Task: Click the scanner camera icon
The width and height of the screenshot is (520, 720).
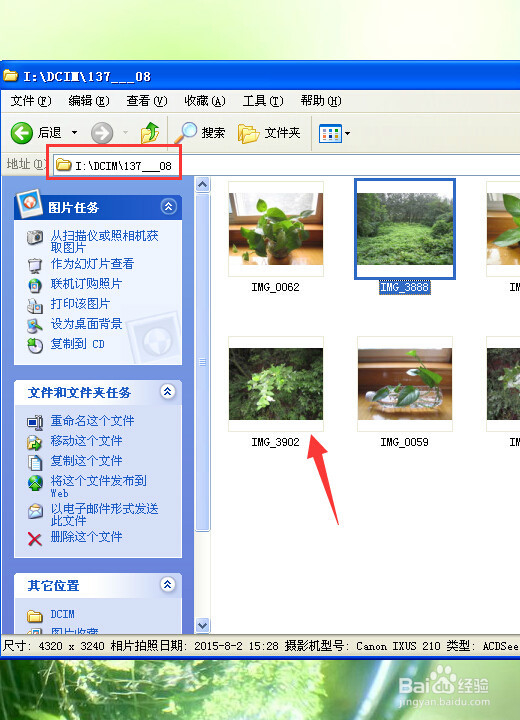Action: [35, 237]
